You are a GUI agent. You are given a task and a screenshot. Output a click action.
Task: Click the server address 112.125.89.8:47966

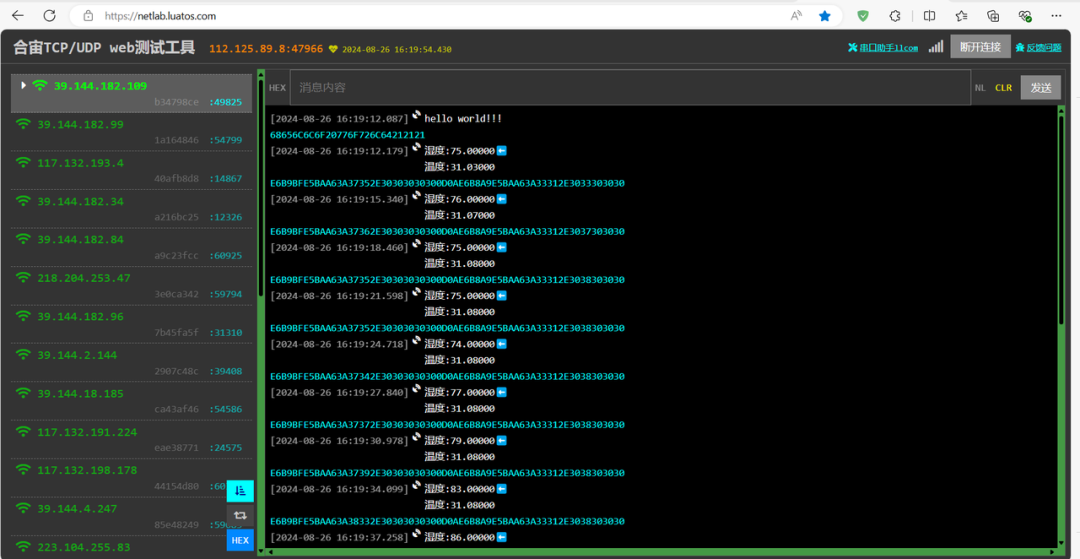[x=266, y=49]
